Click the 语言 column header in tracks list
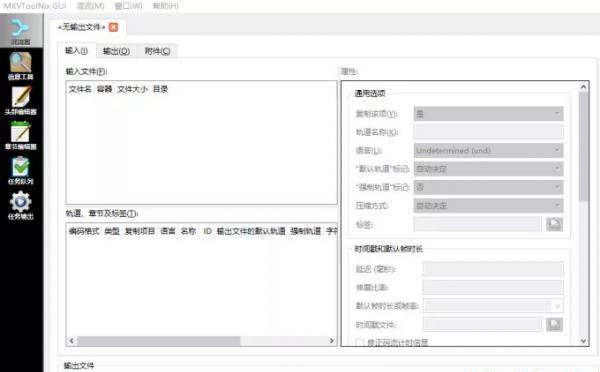 coord(168,231)
